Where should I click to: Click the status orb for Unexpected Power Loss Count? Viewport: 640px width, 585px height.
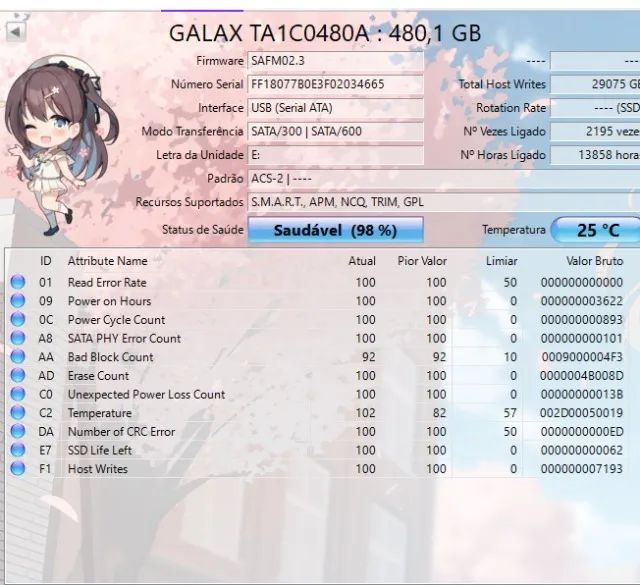coord(18,394)
